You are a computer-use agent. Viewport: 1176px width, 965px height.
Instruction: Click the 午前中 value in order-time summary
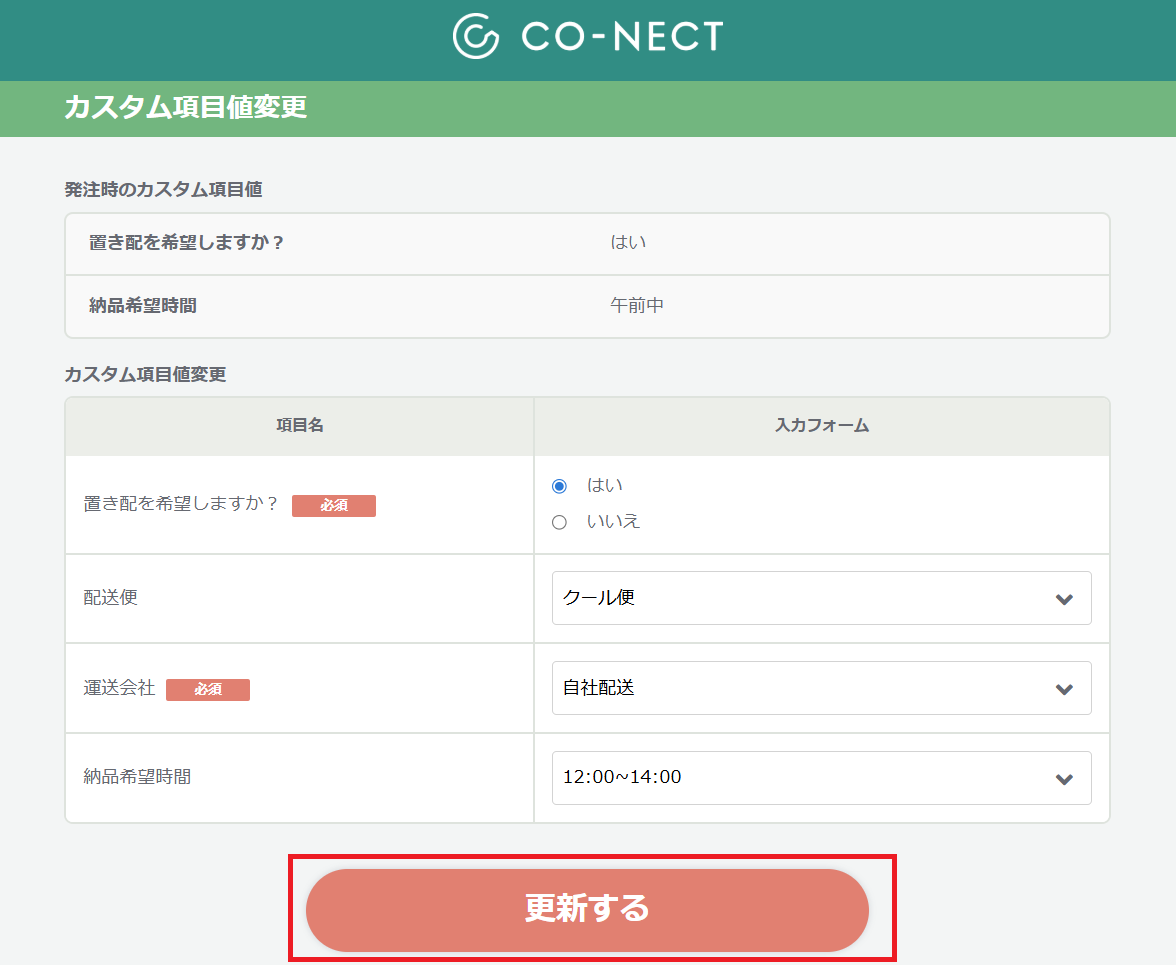637,305
